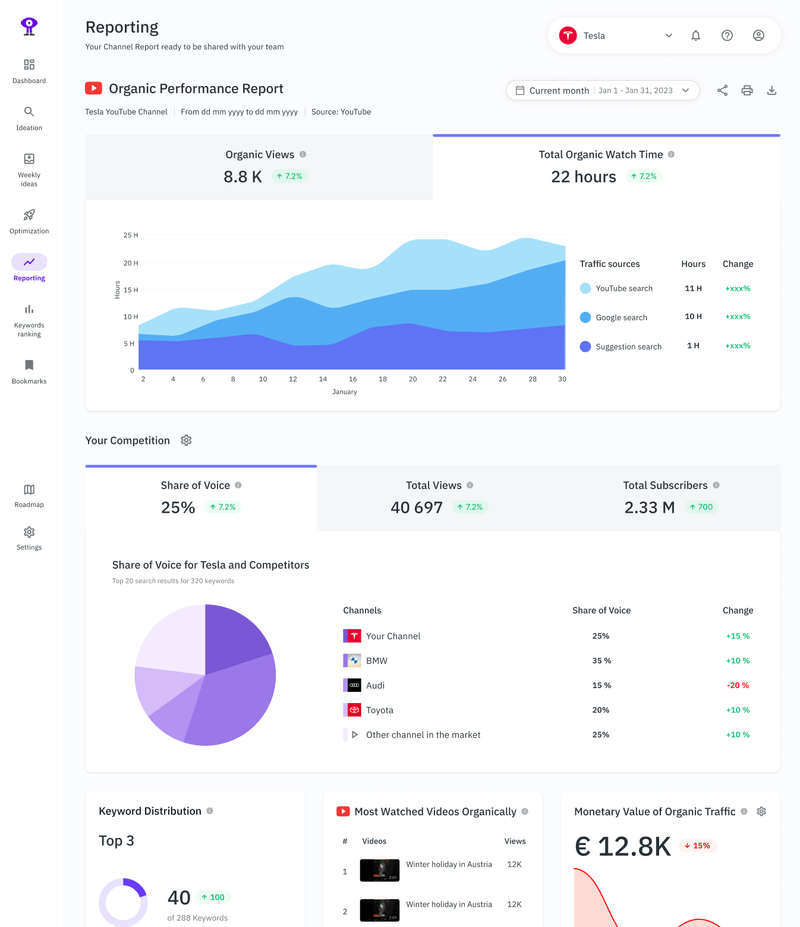800x927 pixels.
Task: Download the report with download icon
Action: [x=772, y=90]
